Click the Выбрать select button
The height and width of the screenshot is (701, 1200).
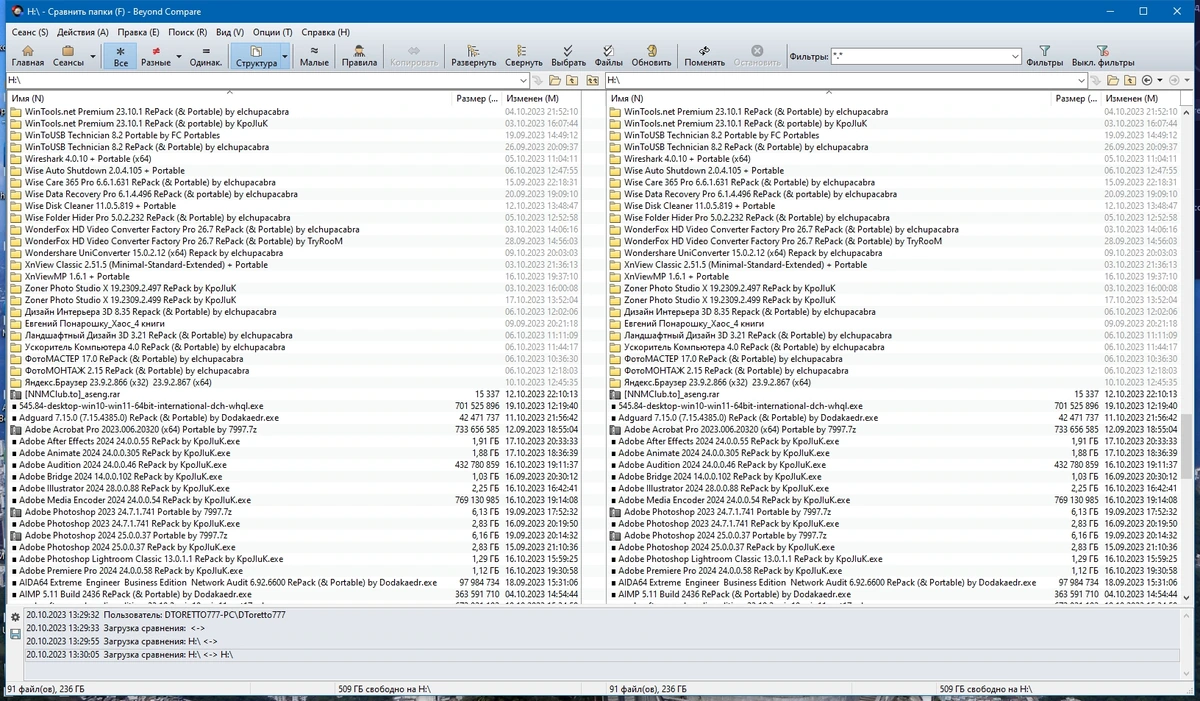point(568,56)
